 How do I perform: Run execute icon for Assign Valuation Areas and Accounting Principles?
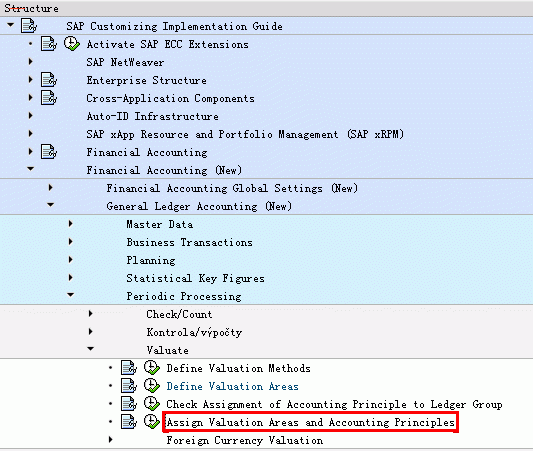(x=152, y=422)
